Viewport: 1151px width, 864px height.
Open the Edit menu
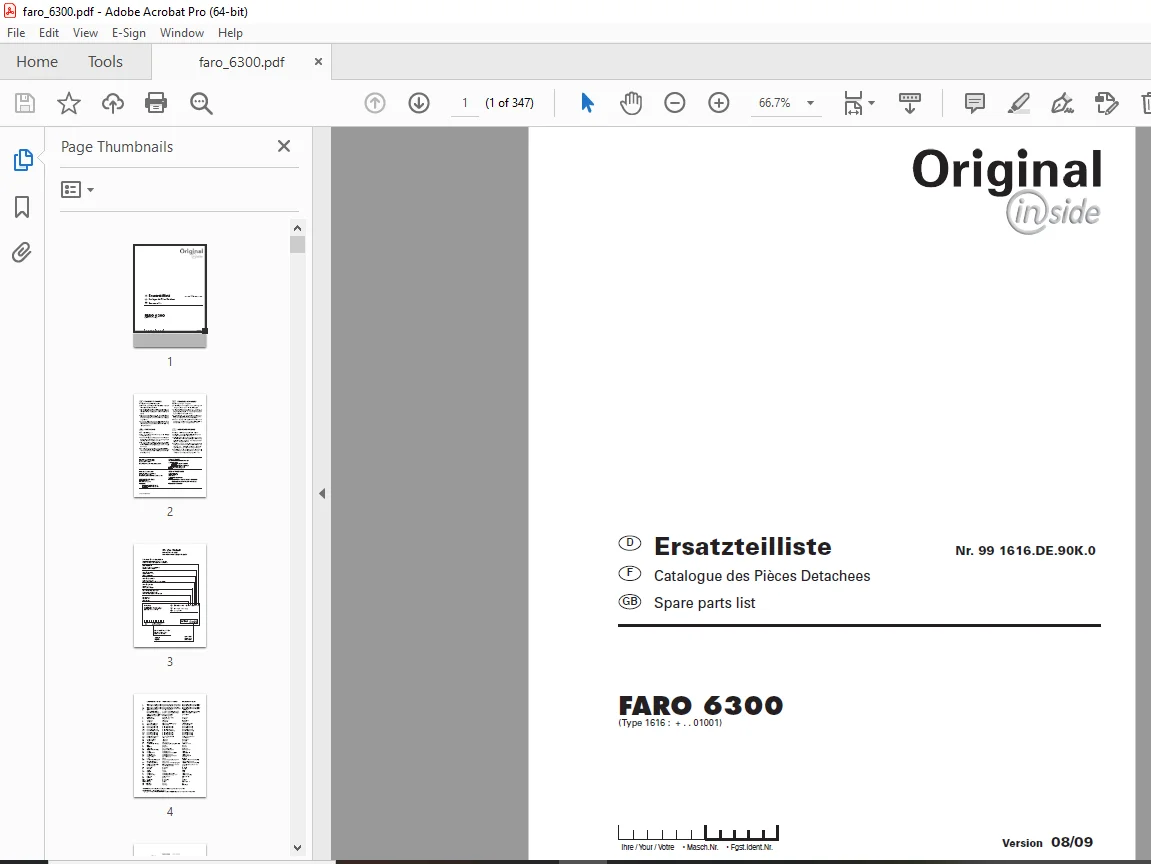[48, 33]
